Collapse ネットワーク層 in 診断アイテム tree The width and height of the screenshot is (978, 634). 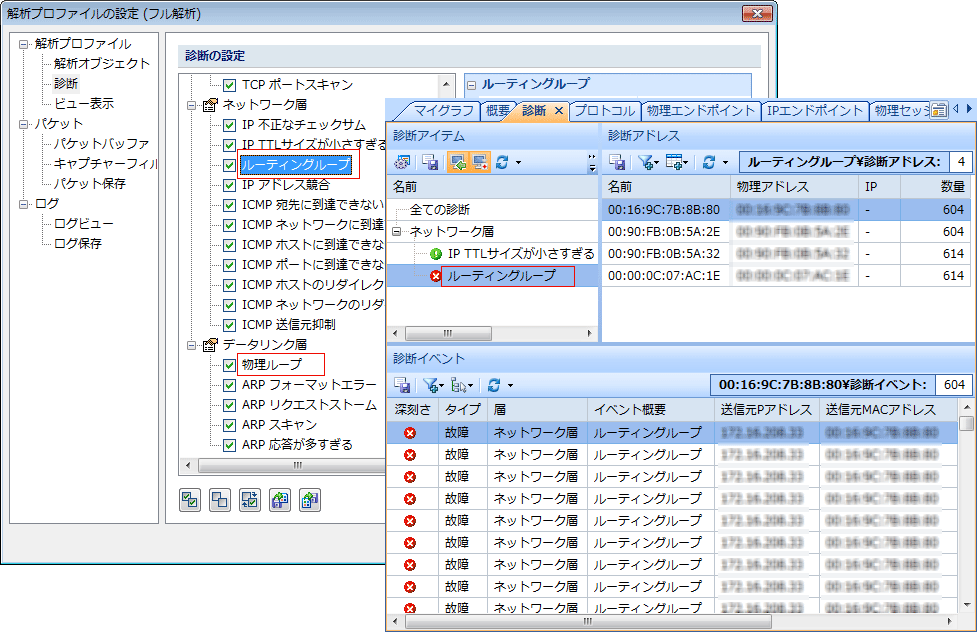tap(398, 232)
